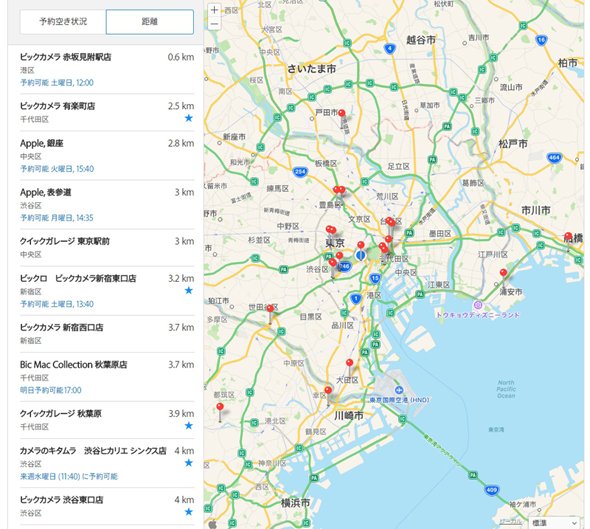
Task: Open Apple 銀座 slot 火曜日 15:40
Action: point(57,169)
